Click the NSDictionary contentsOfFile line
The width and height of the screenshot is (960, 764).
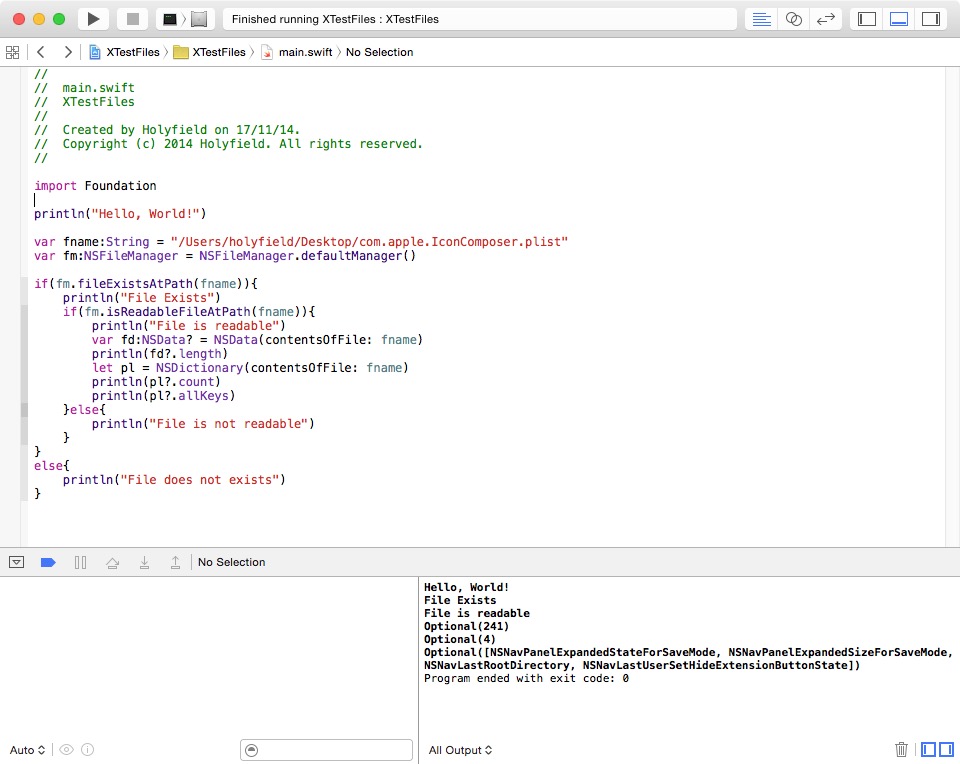[x=250, y=368]
